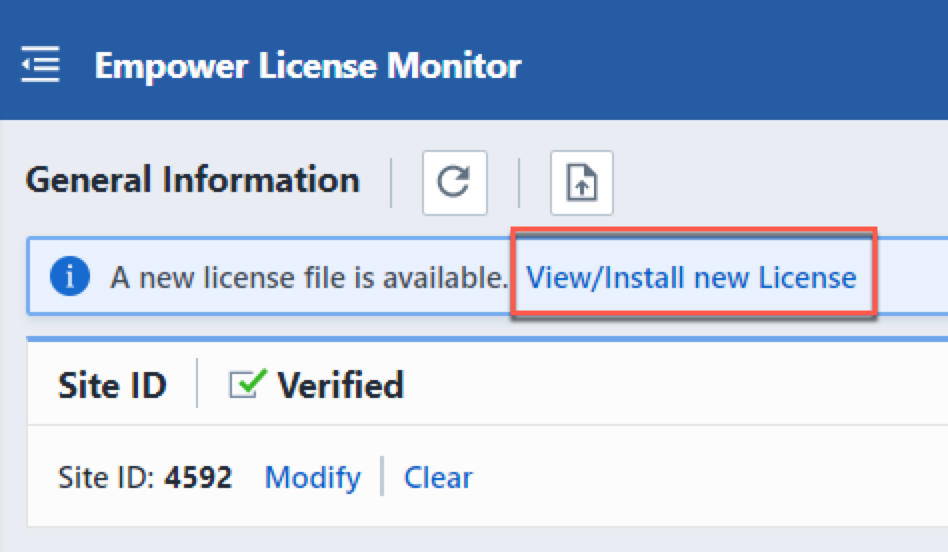The height and width of the screenshot is (552, 948).
Task: Click the Verified status label
Action: (340, 385)
